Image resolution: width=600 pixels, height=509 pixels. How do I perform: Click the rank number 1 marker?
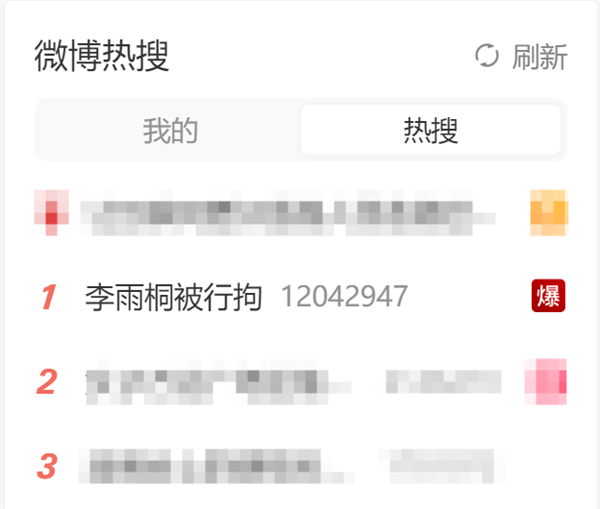pyautogui.click(x=49, y=297)
